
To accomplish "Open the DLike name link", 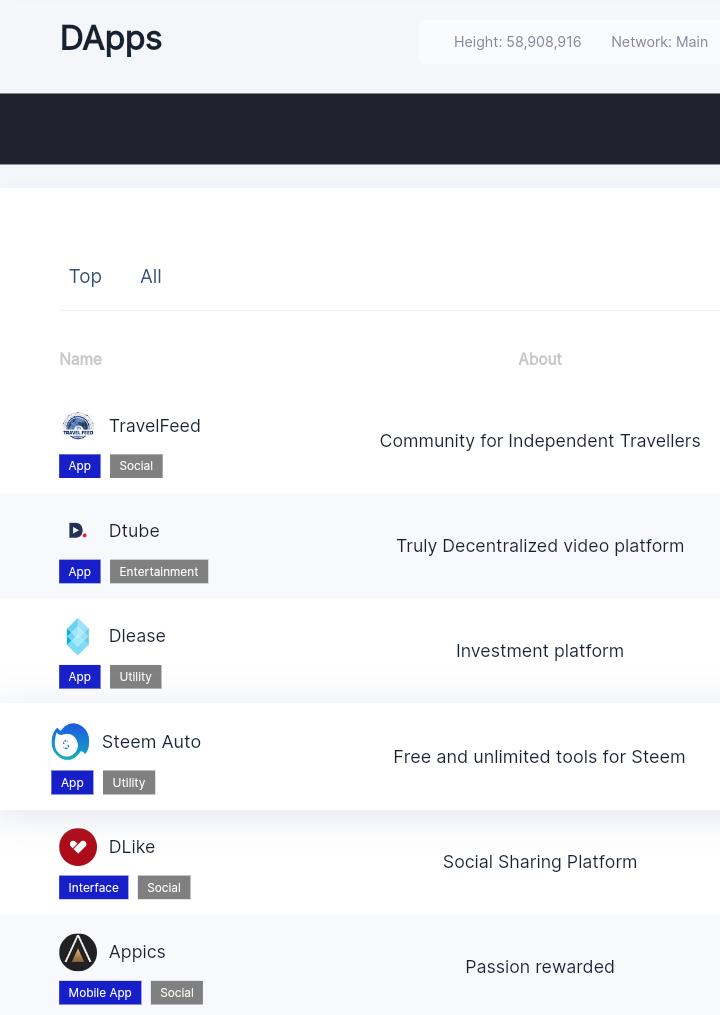I will [132, 847].
